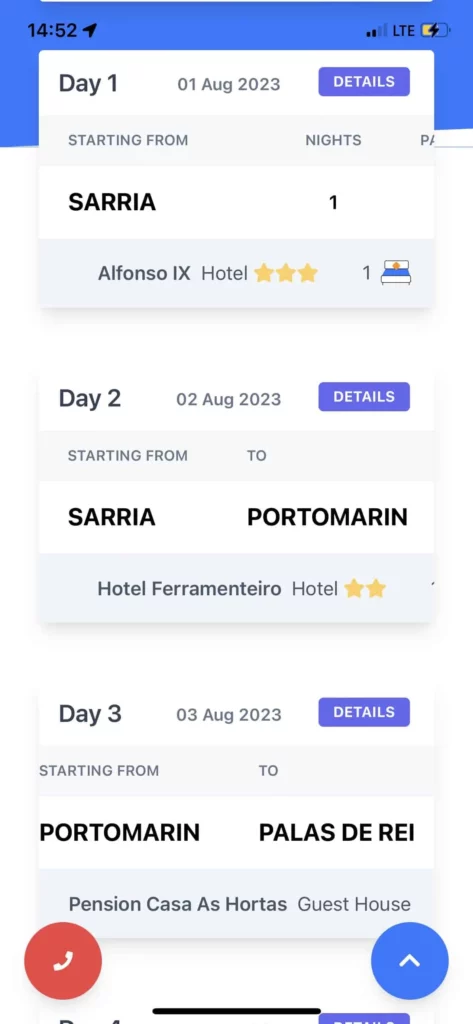Image resolution: width=473 pixels, height=1024 pixels.
Task: Select Pension Casa As Hortas name
Action: click(178, 904)
